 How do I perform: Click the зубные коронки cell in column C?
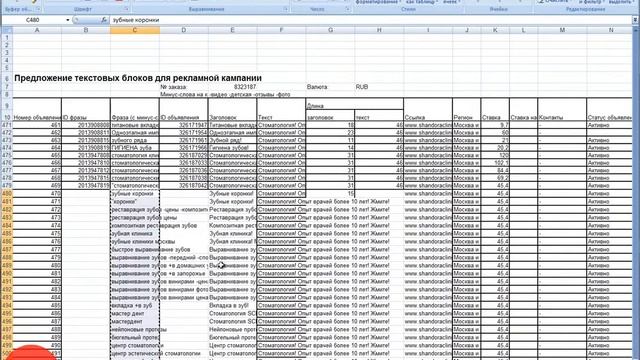click(135, 193)
